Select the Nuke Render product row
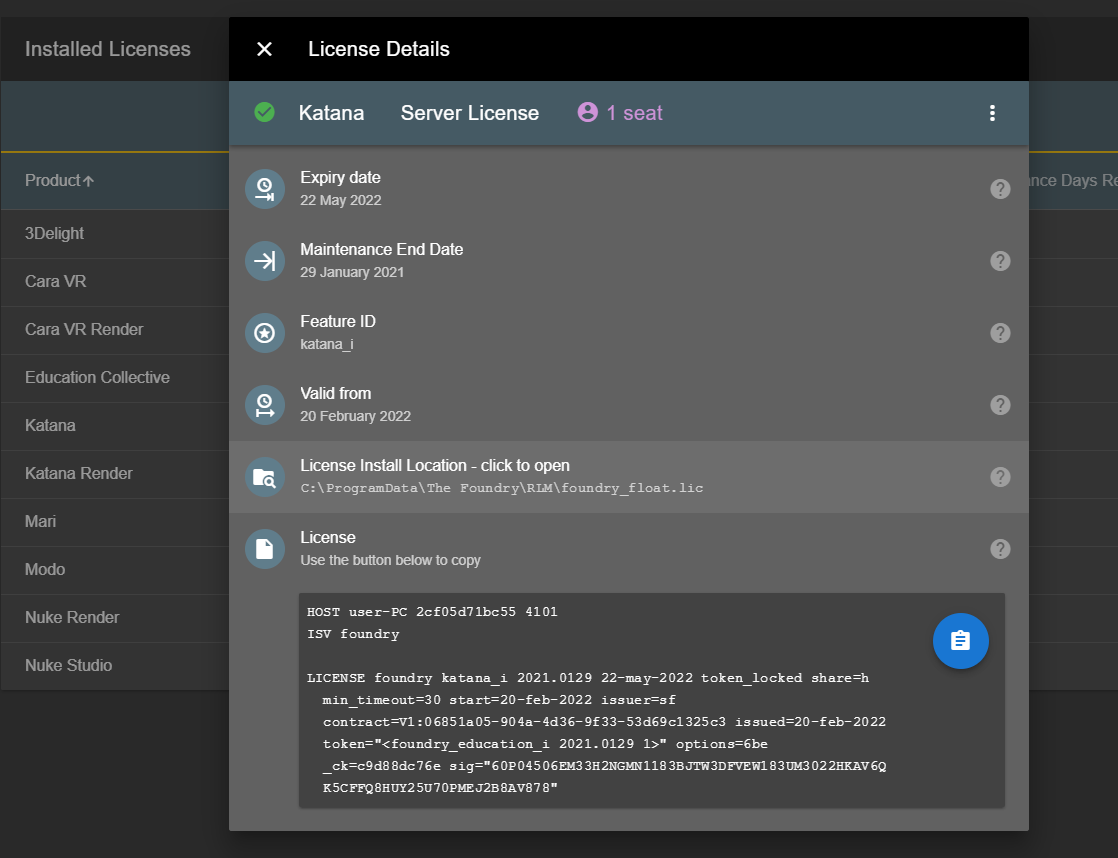 click(x=115, y=618)
